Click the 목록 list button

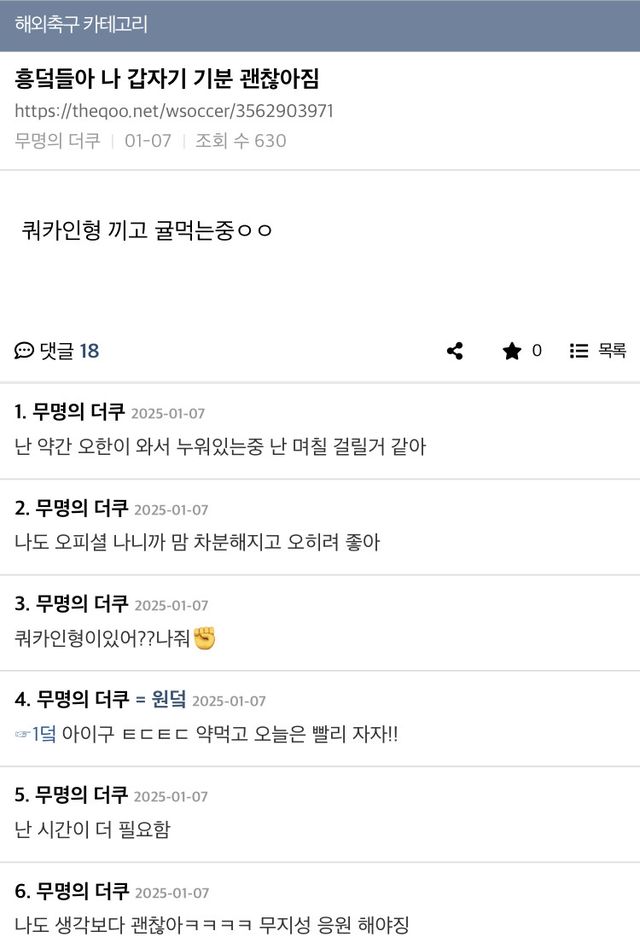[611, 351]
